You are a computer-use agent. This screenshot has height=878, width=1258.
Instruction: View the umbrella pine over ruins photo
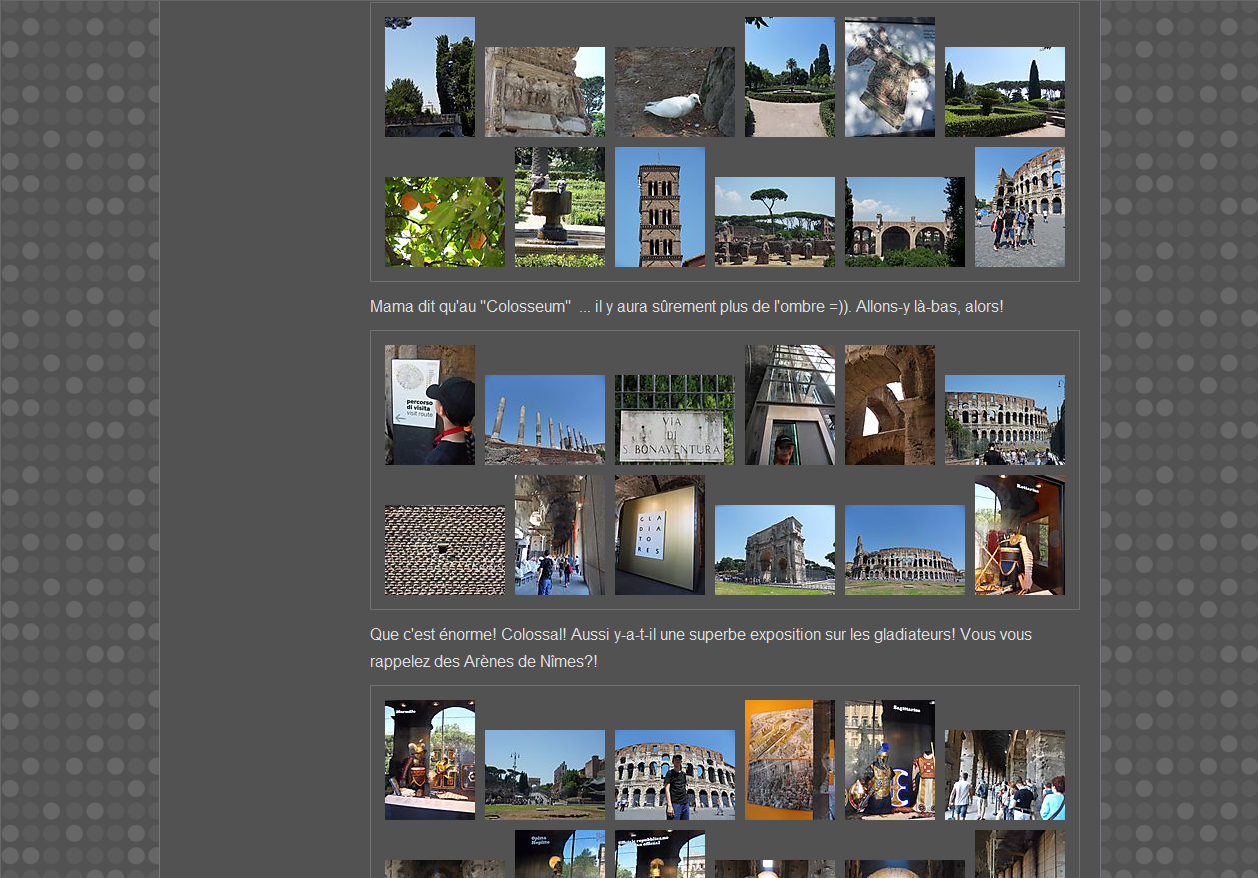(774, 222)
